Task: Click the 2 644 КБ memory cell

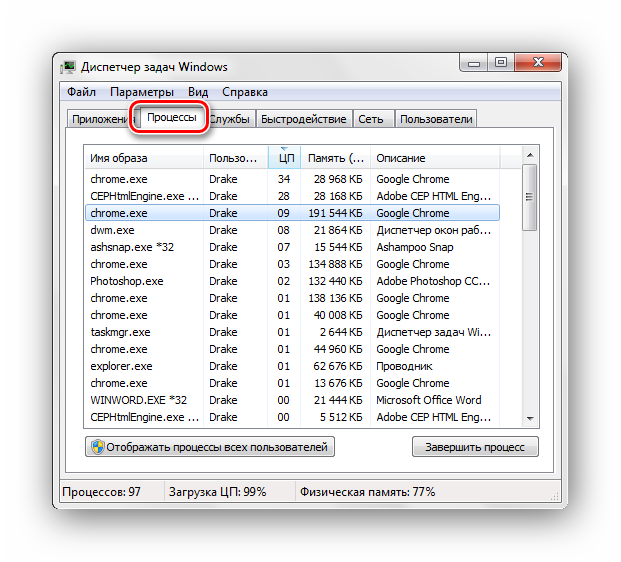Action: coord(341,332)
